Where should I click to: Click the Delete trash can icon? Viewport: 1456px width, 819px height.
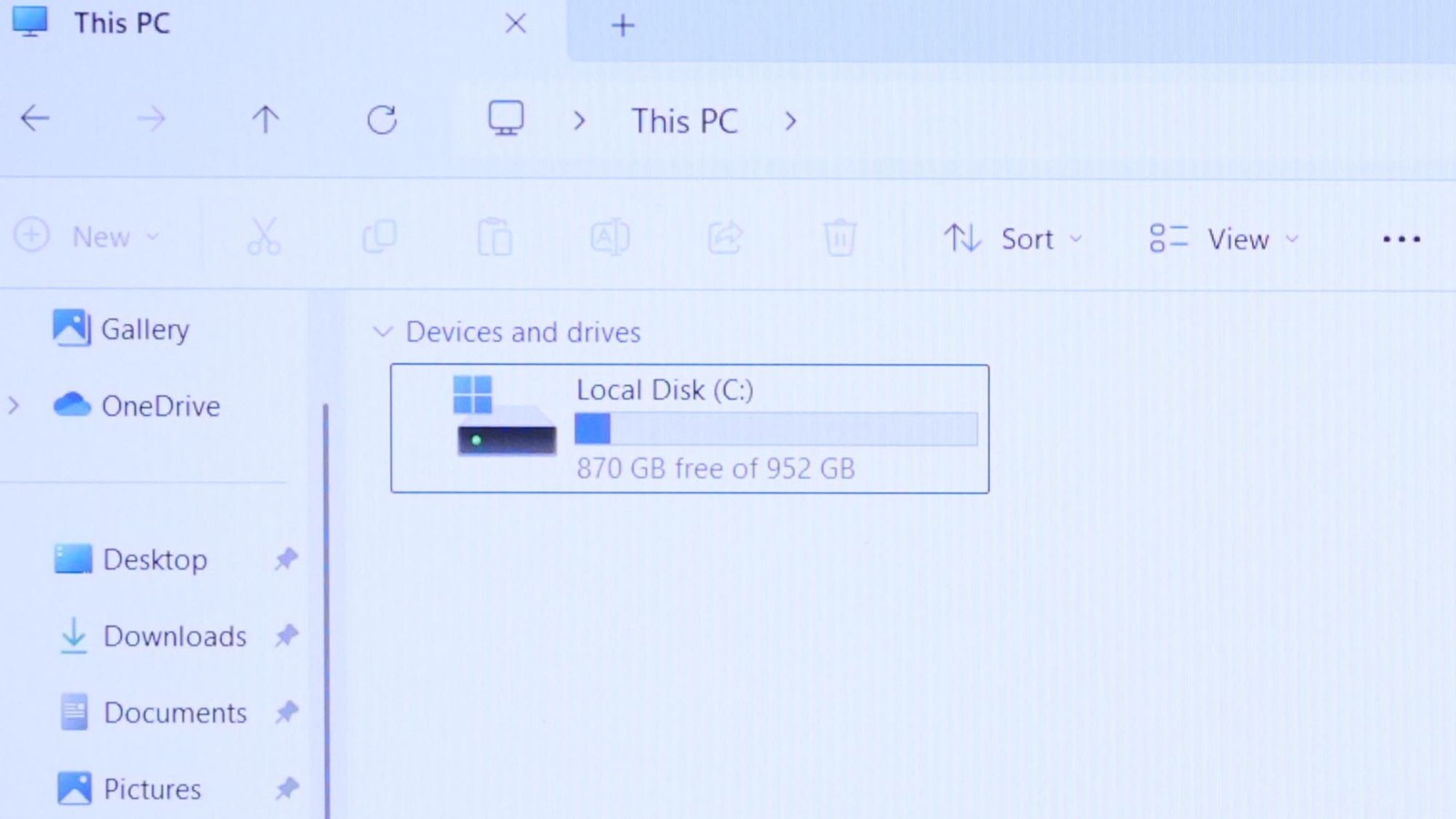pos(840,238)
